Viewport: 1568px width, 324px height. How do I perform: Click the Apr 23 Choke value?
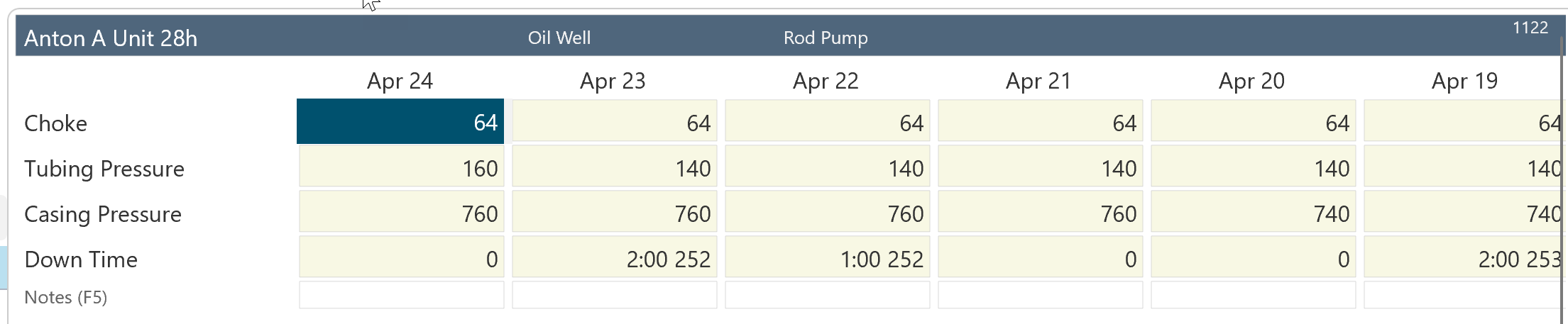click(614, 123)
